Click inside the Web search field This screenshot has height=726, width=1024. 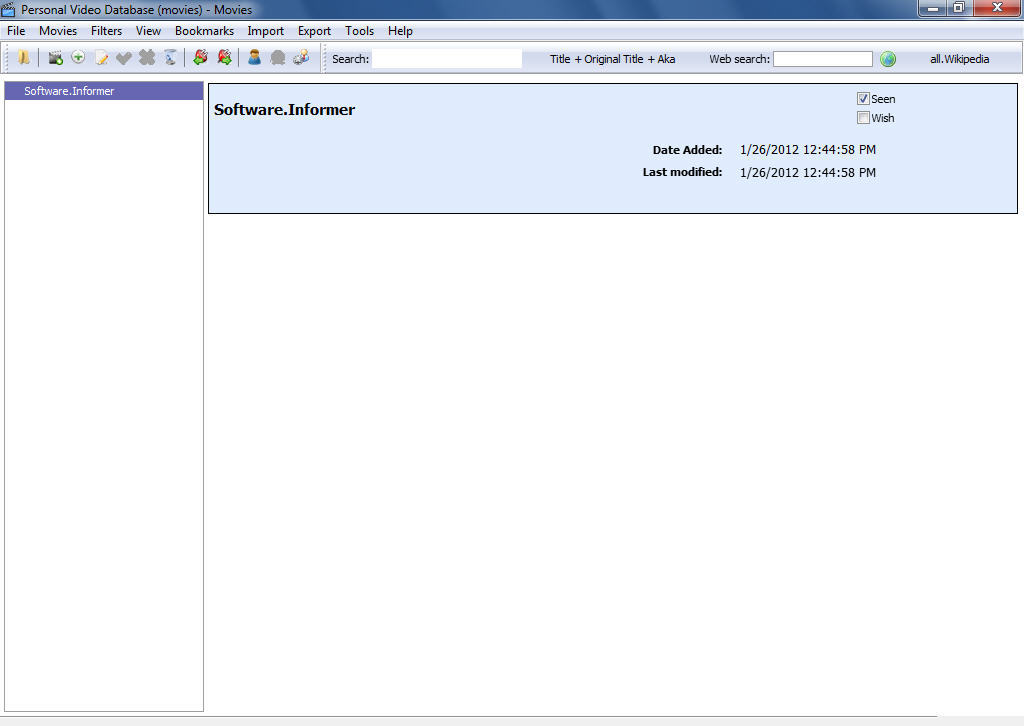tap(822, 58)
